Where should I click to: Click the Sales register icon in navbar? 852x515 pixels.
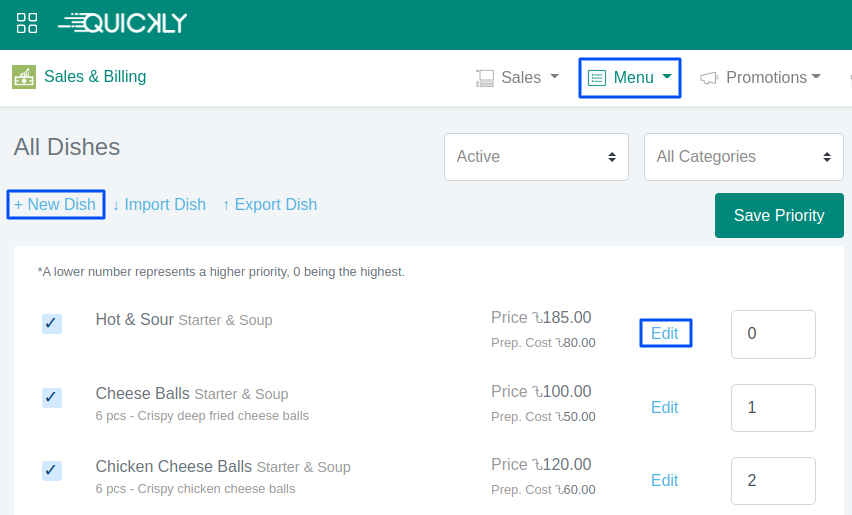click(485, 78)
